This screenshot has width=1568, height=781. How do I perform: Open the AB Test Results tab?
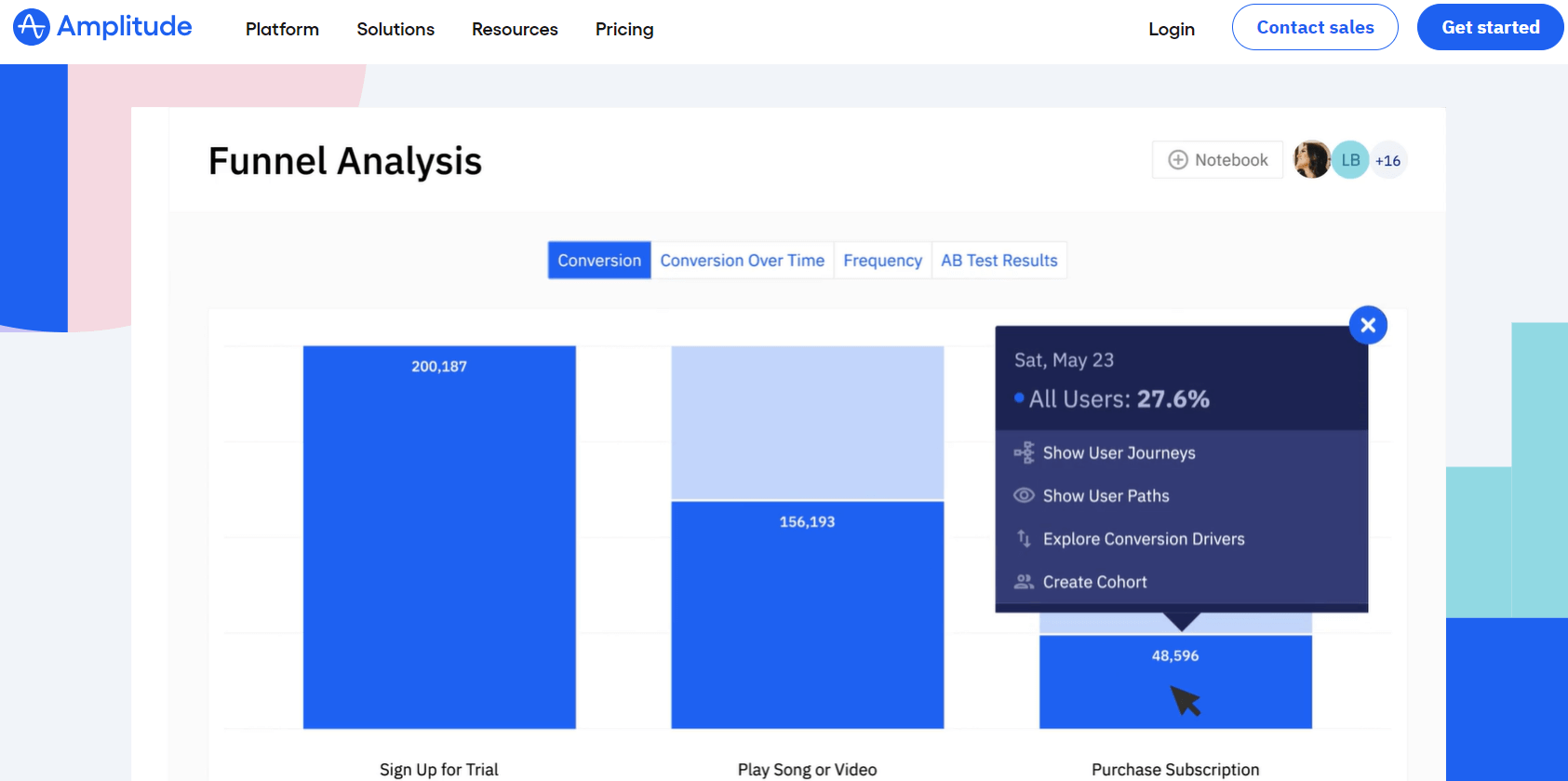click(998, 261)
